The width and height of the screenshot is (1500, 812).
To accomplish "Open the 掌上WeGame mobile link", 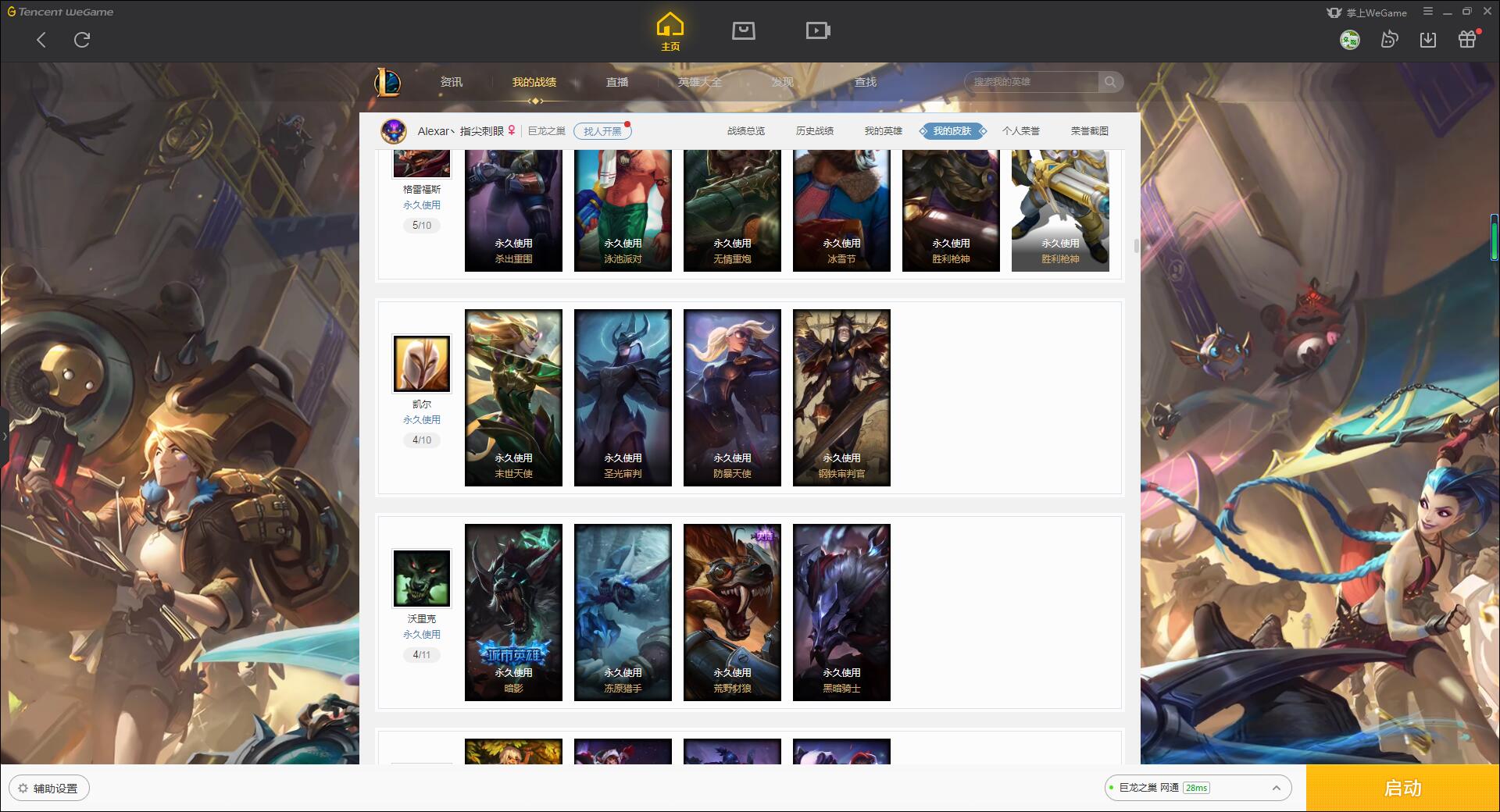I will tap(1366, 12).
